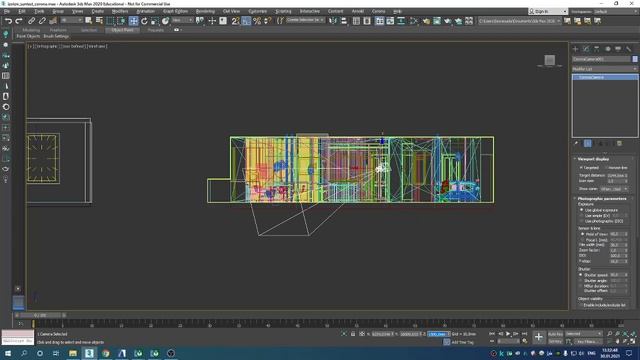Open Chrome from the taskbar

(x=106, y=353)
